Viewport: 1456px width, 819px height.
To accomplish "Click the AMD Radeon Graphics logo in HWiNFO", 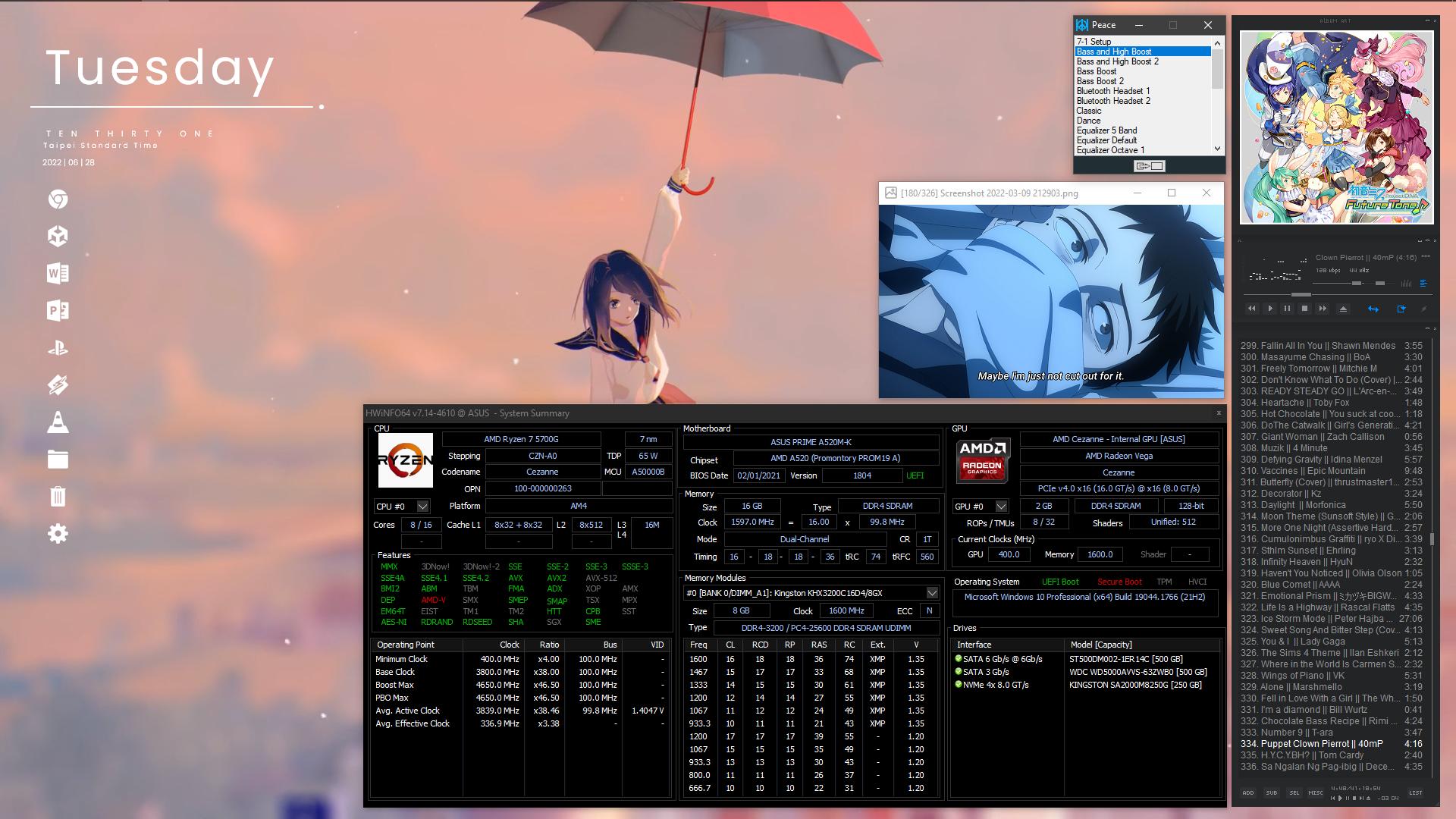I will [x=983, y=459].
